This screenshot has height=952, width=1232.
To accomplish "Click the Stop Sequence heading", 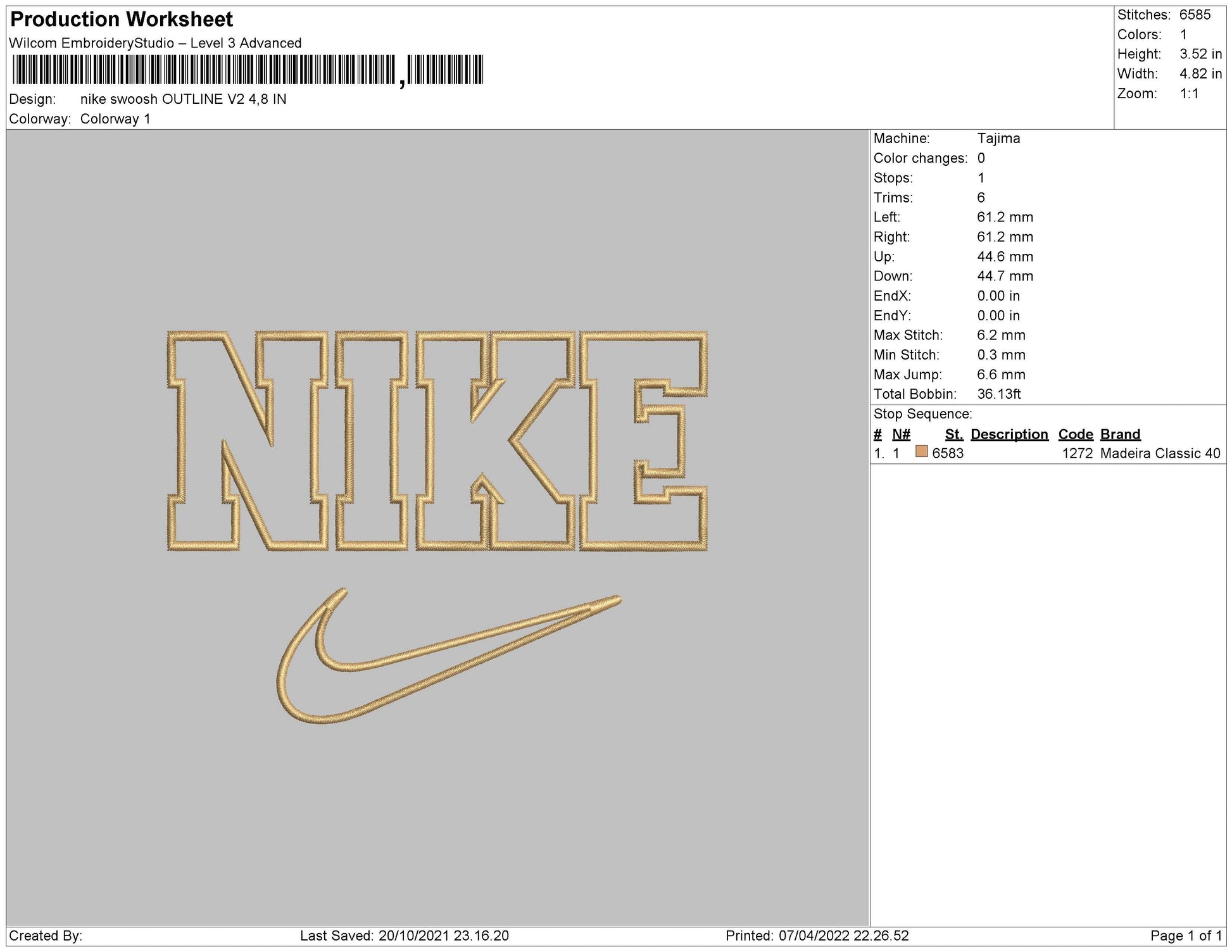I will (922, 414).
